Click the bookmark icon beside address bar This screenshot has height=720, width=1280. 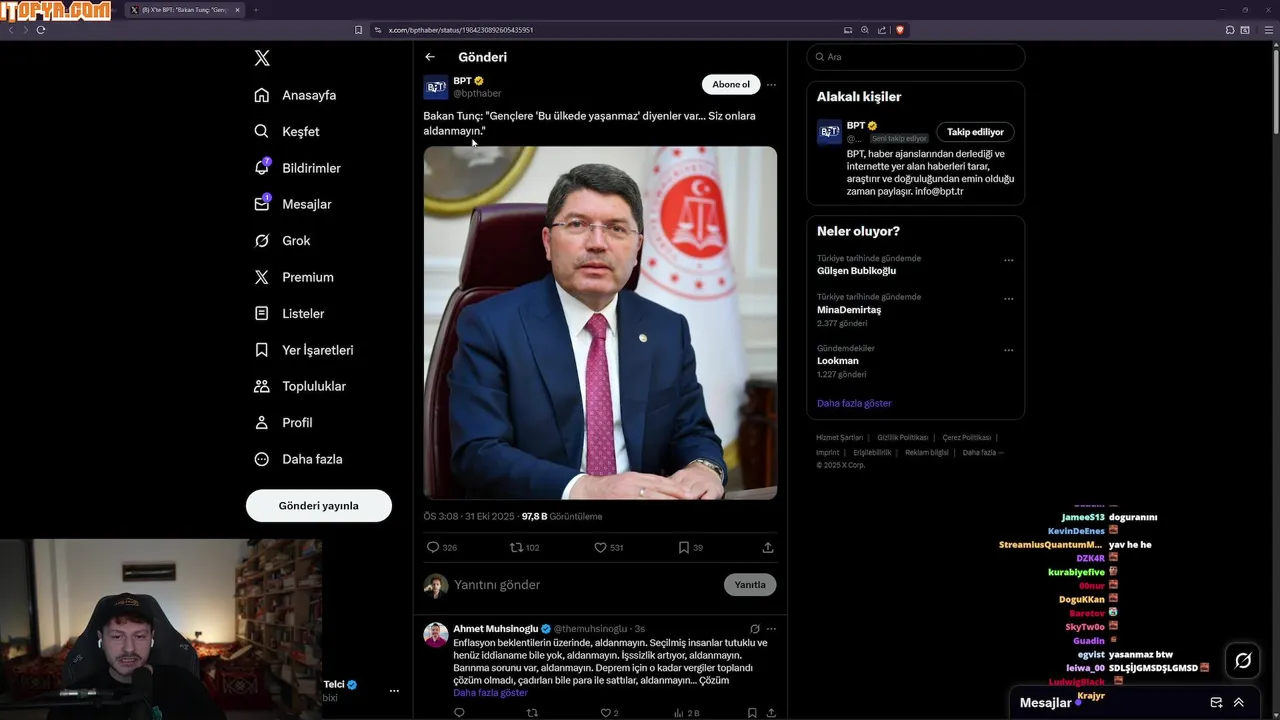point(359,30)
